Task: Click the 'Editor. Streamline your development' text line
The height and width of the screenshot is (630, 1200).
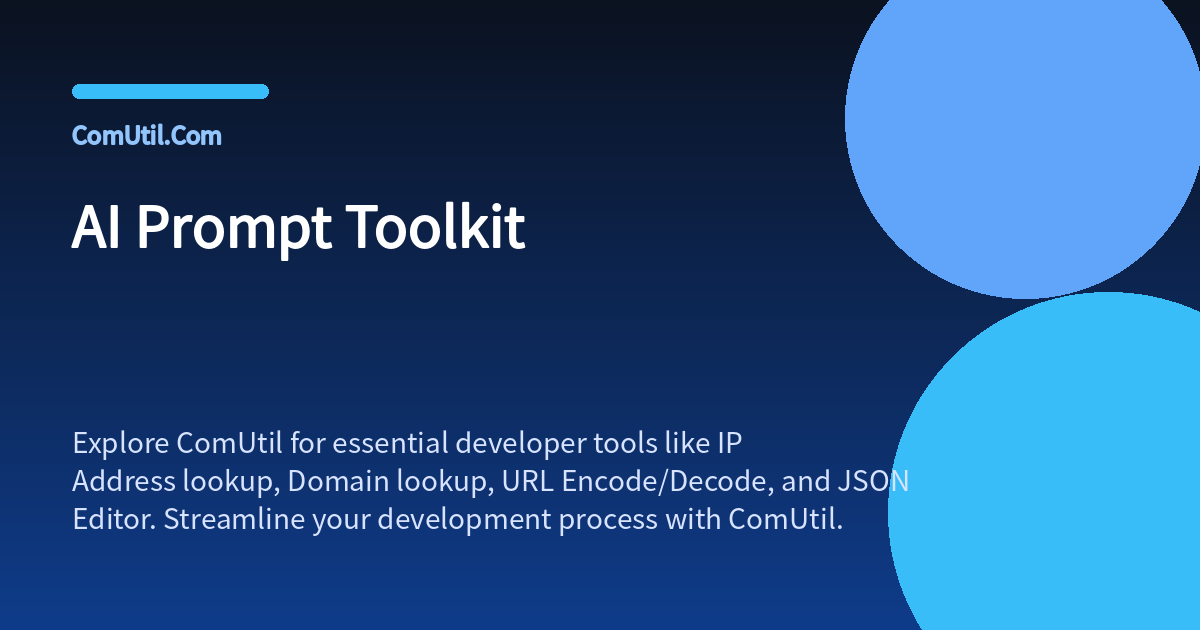Action: (458, 520)
